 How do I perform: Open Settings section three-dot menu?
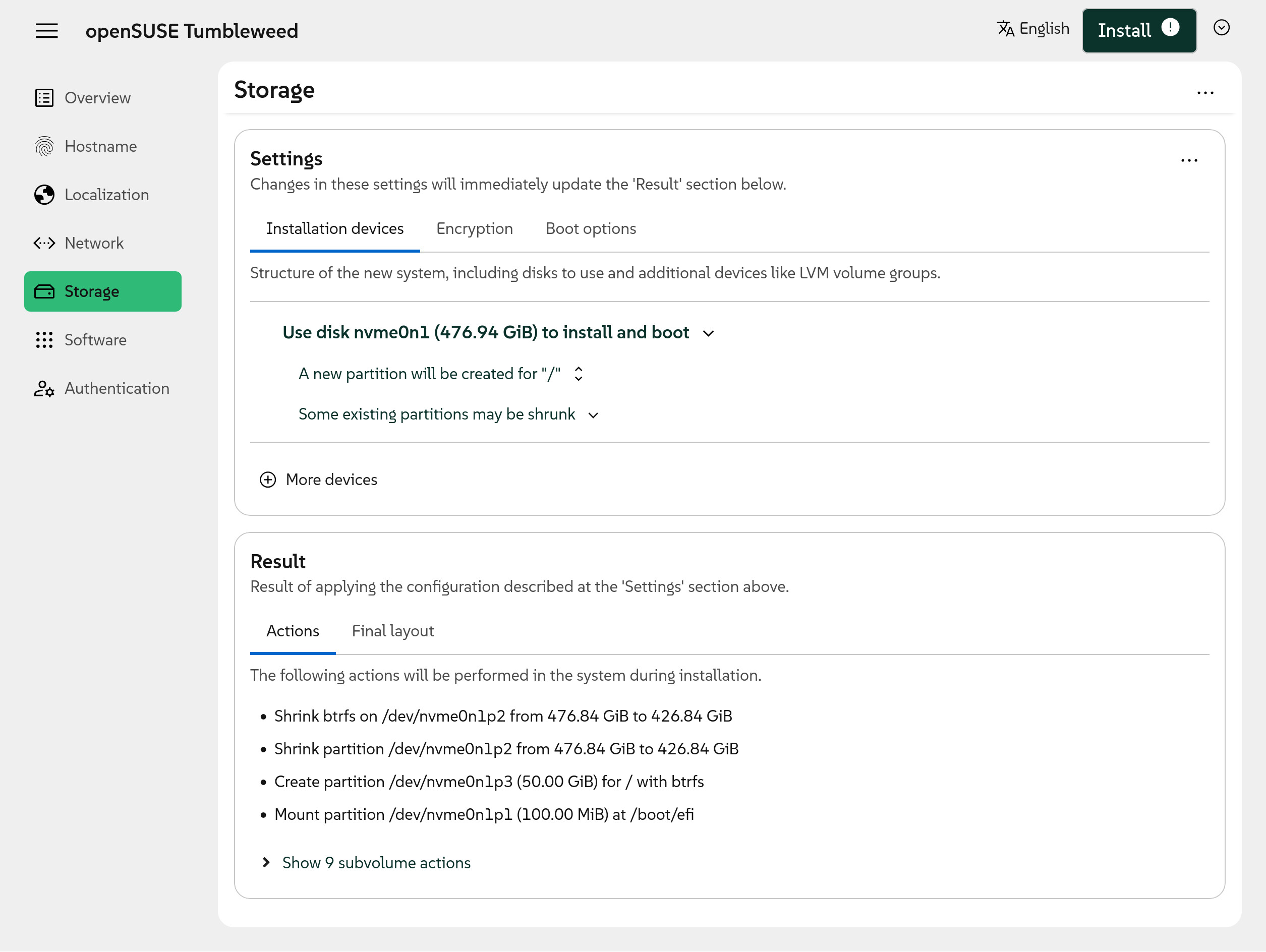1189,161
